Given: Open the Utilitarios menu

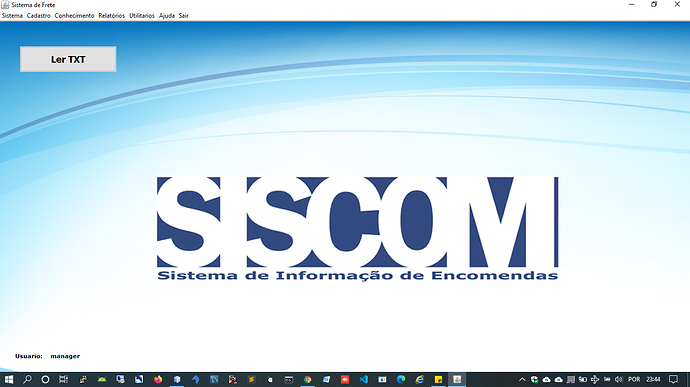Looking at the screenshot, I should click(142, 15).
